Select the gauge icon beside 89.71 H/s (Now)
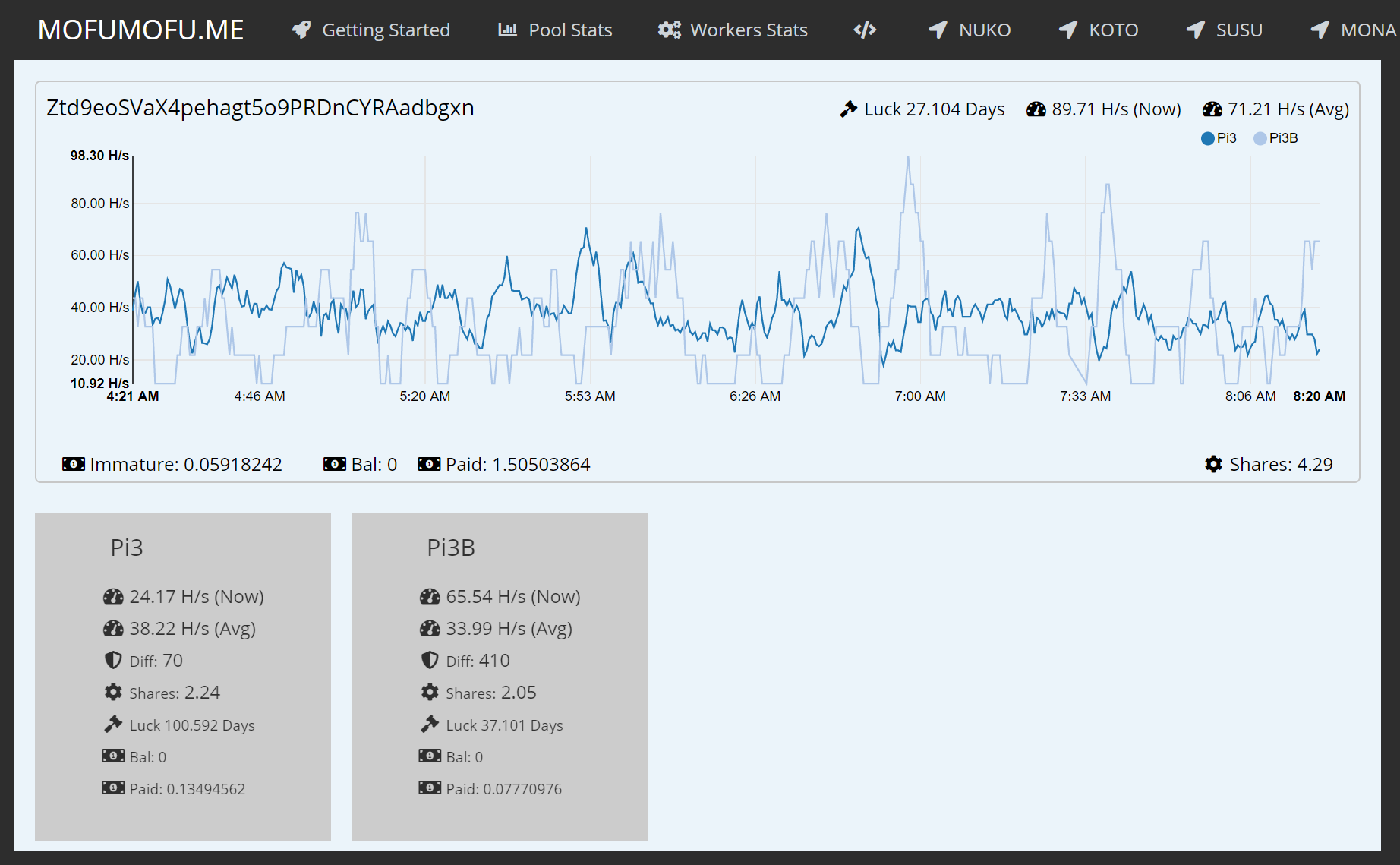Viewport: 1400px width, 865px height. (1036, 109)
